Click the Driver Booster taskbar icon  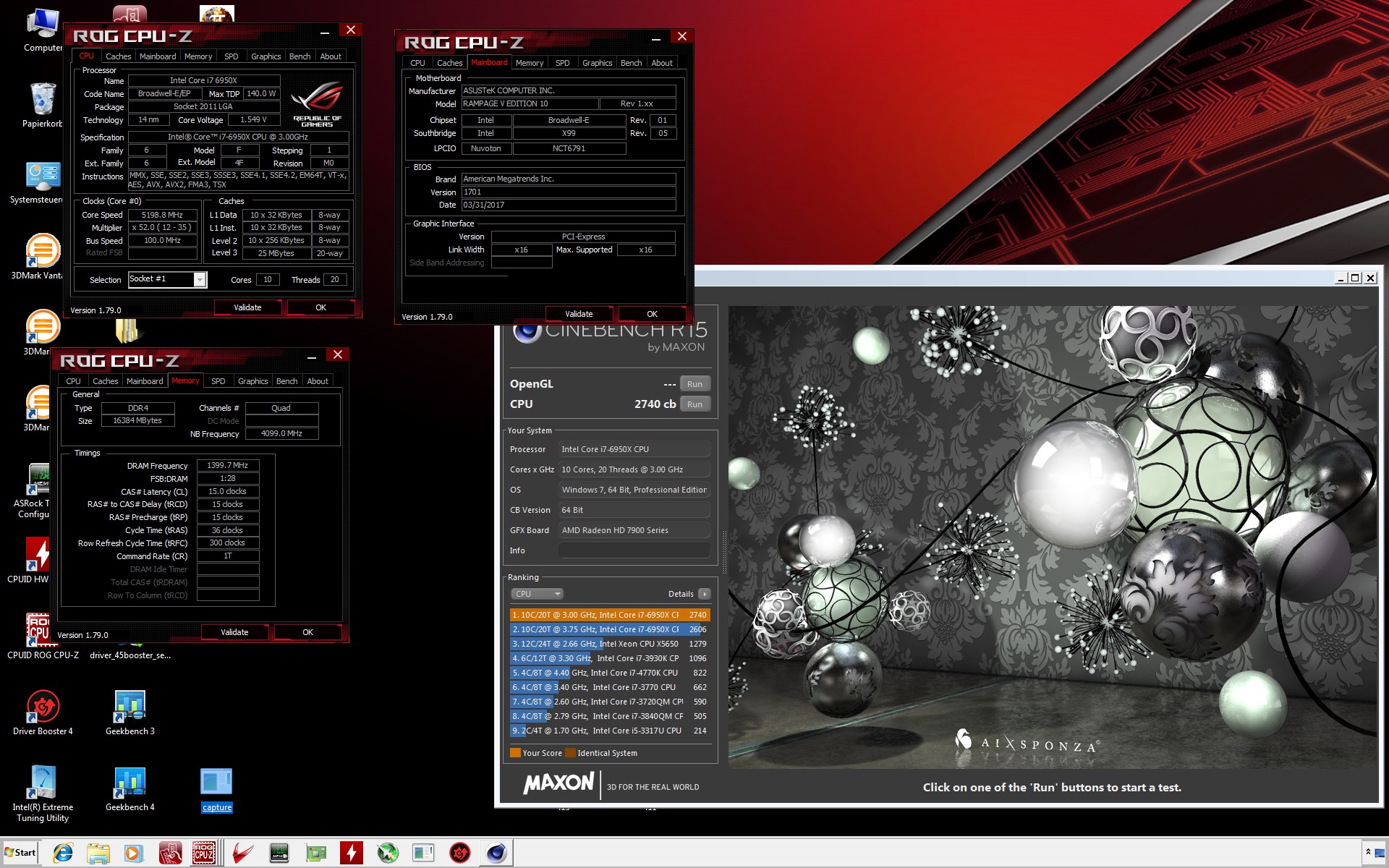(459, 854)
